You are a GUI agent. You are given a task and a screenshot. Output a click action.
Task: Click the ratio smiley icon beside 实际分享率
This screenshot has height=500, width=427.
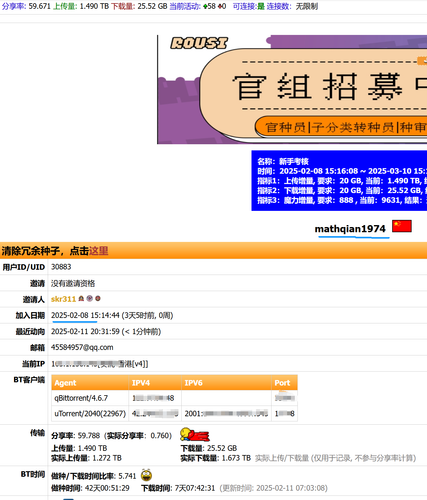pyautogui.click(x=195, y=435)
